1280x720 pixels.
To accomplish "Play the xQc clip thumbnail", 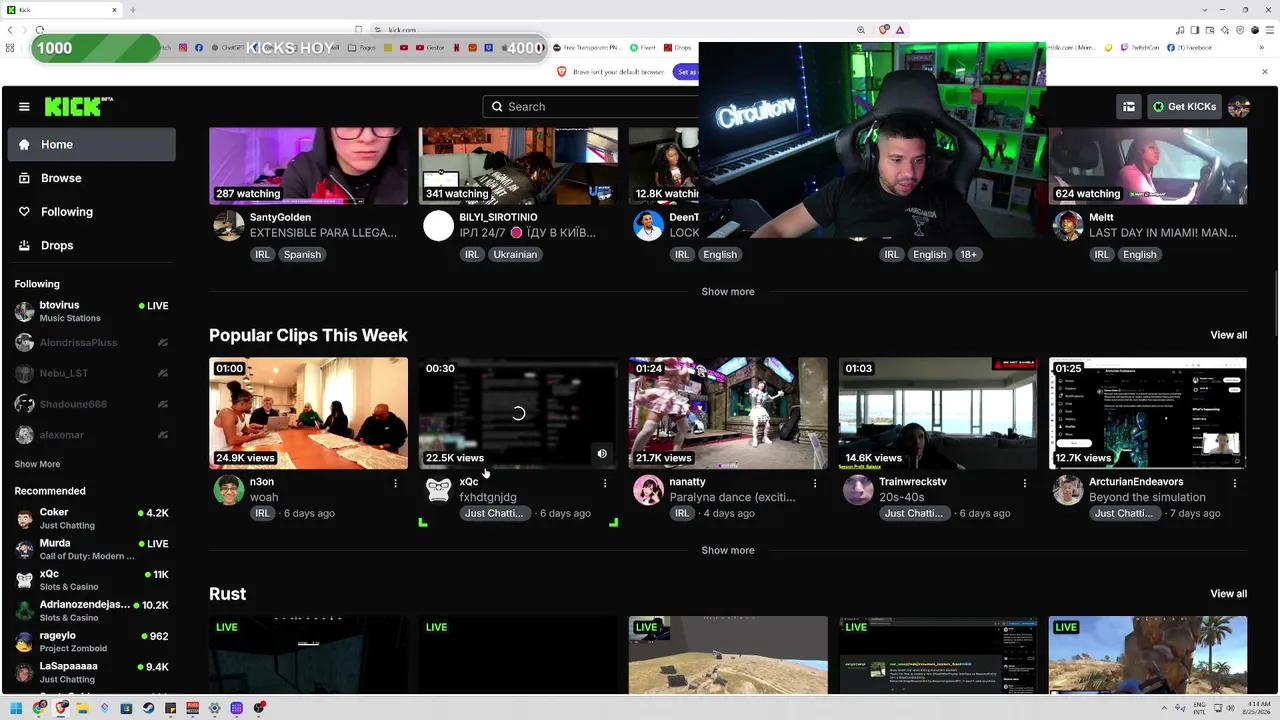I will click(x=518, y=413).
